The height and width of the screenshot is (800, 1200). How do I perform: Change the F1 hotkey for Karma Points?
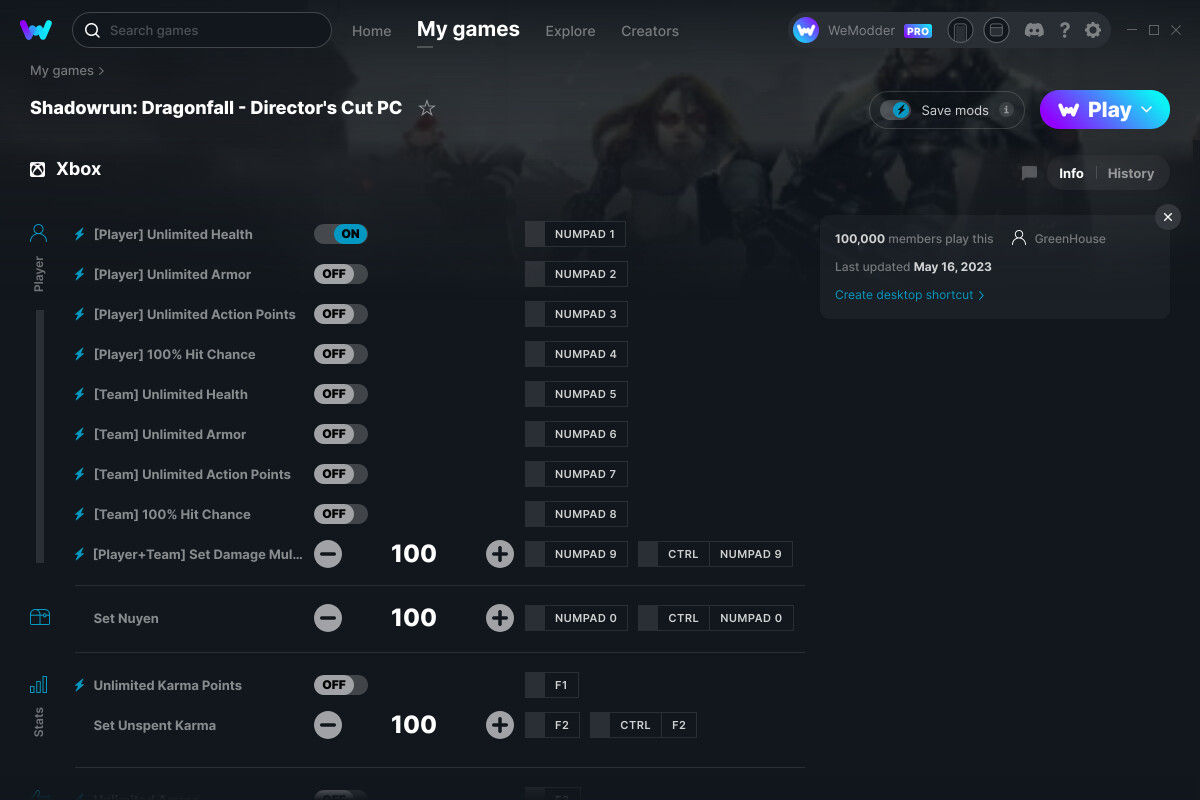552,685
